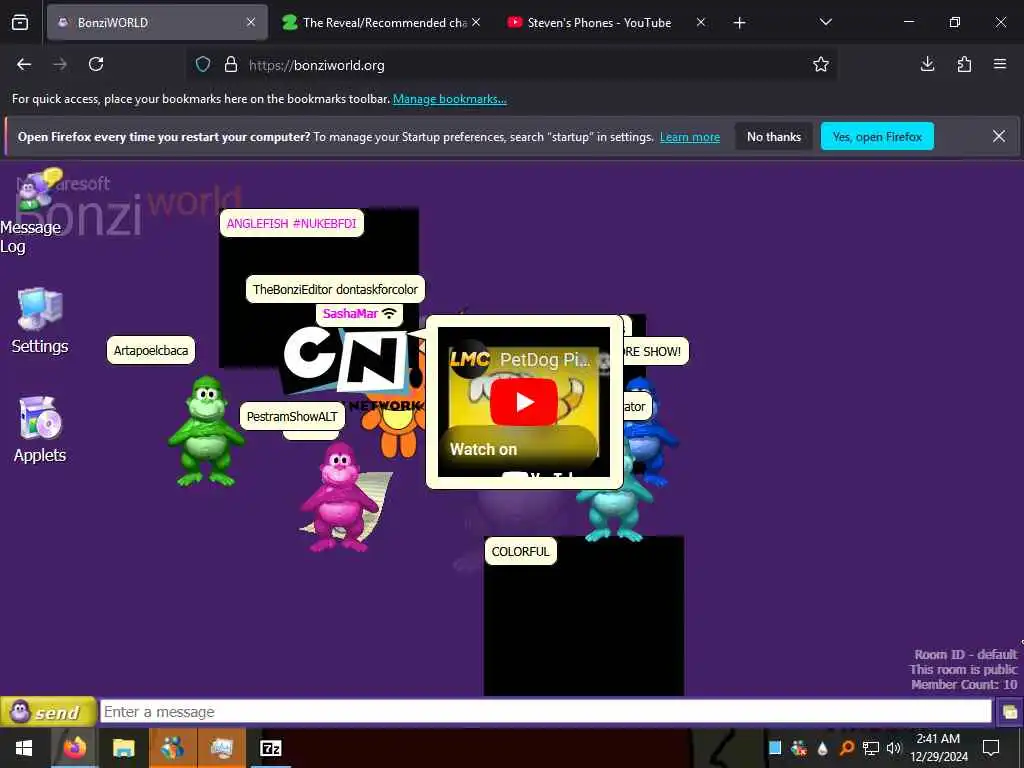Screen dimensions: 1024x768
Task: Click the forward navigation arrow
Action: pos(60,64)
